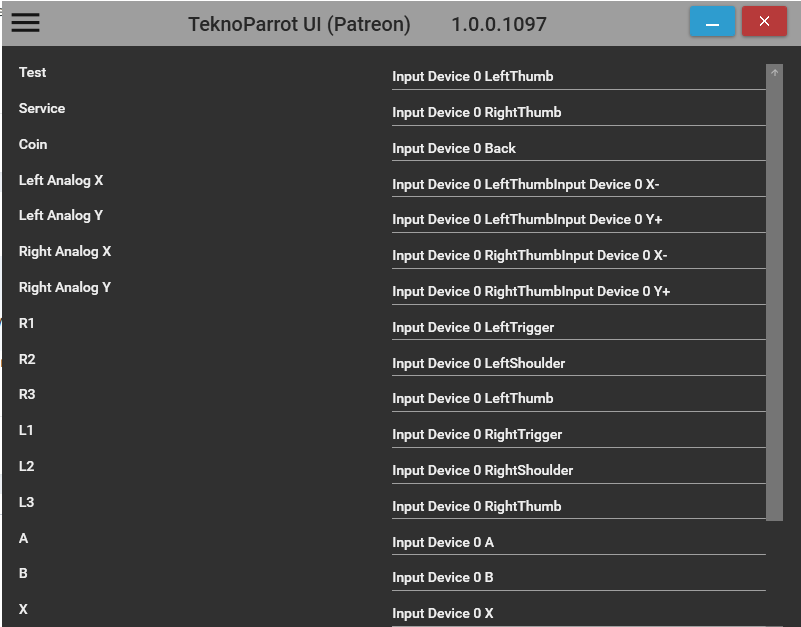
Task: Select the Right Analog X binding field
Action: pos(578,256)
